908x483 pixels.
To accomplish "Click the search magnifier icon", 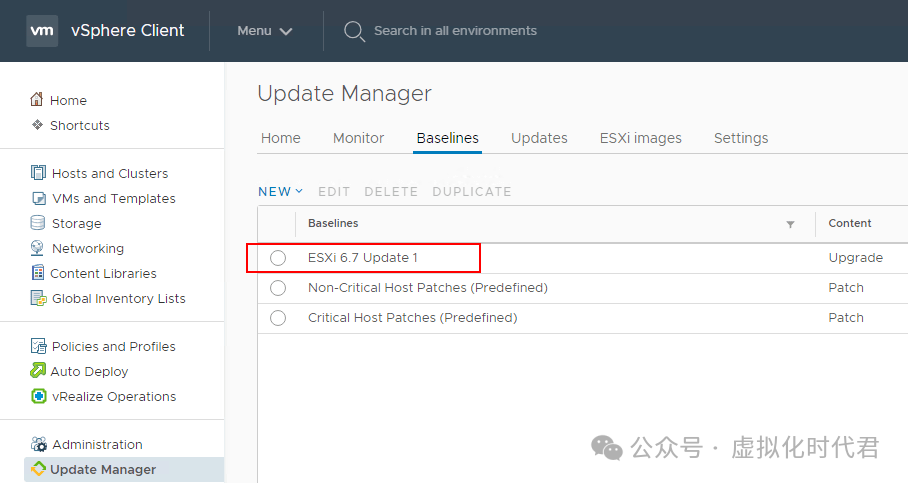I will pyautogui.click(x=354, y=31).
